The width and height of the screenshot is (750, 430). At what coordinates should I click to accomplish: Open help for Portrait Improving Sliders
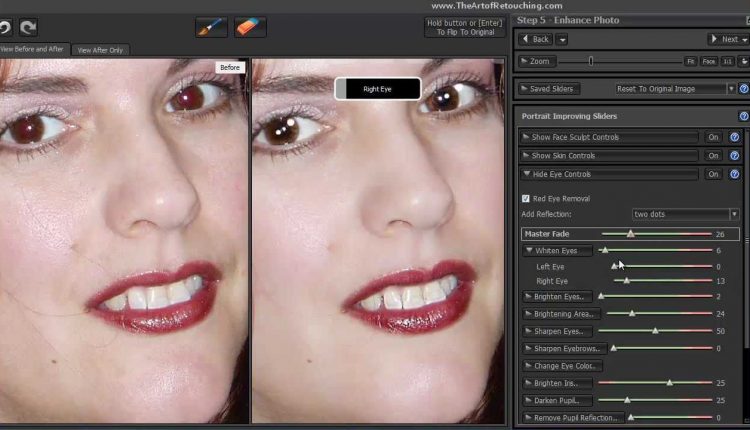[x=744, y=116]
